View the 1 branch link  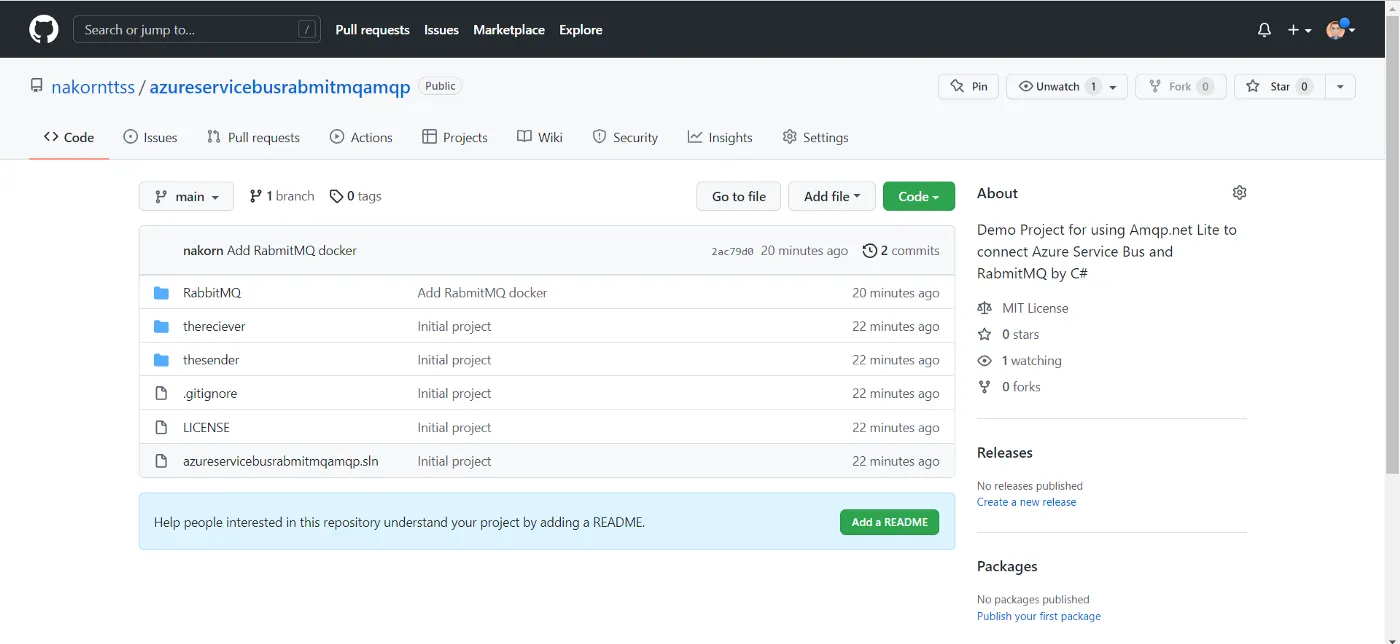(x=282, y=196)
